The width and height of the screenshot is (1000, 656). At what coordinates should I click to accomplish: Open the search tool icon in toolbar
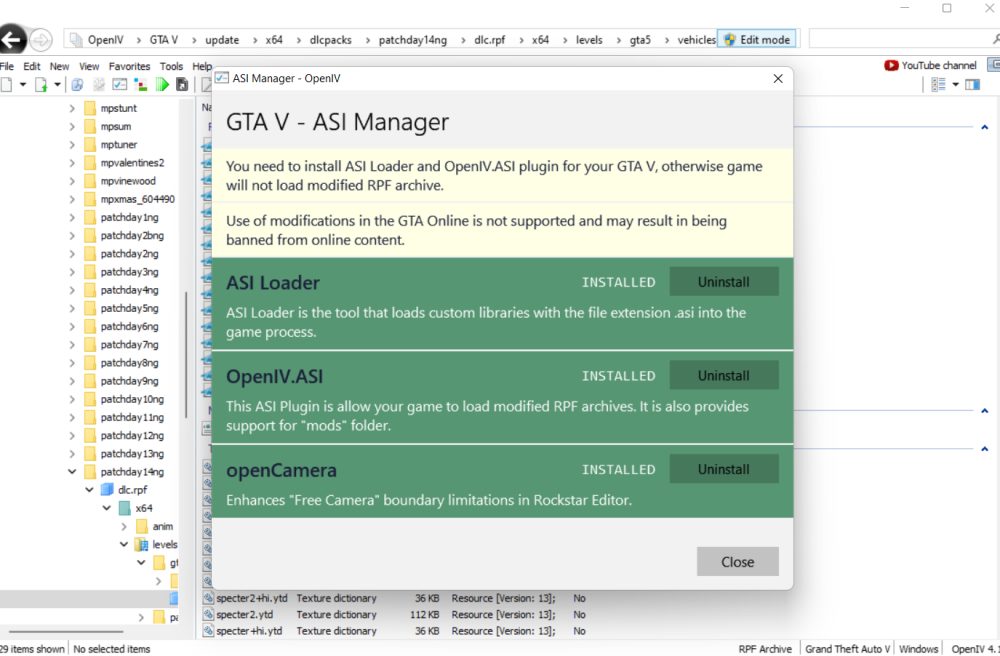pyautogui.click(x=77, y=84)
